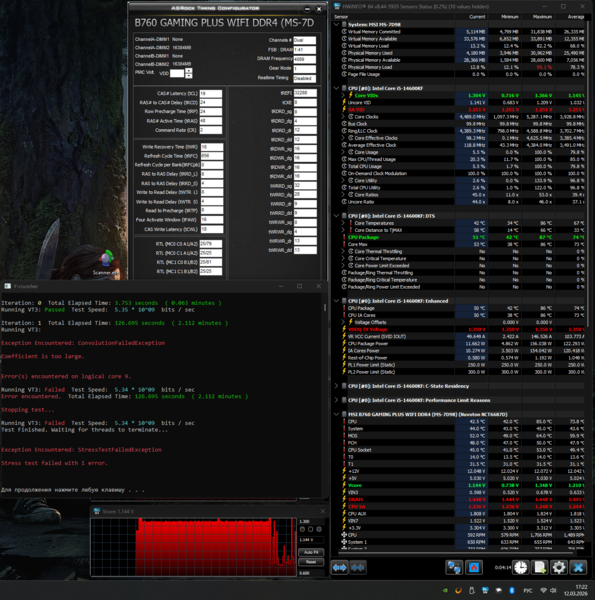Select the third radio circle in Vcore graph

(x=319, y=529)
